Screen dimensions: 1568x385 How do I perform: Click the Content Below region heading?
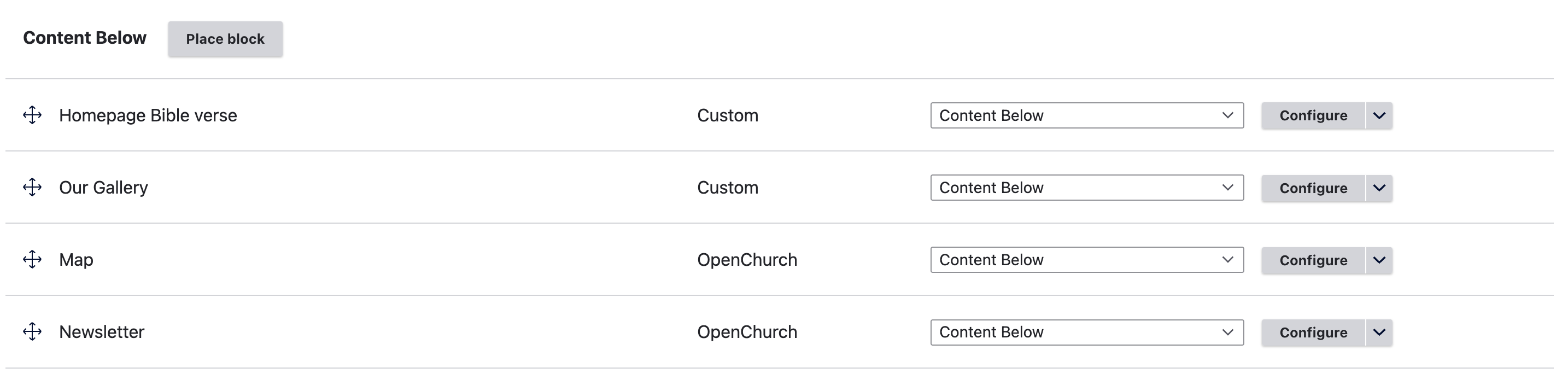point(85,38)
